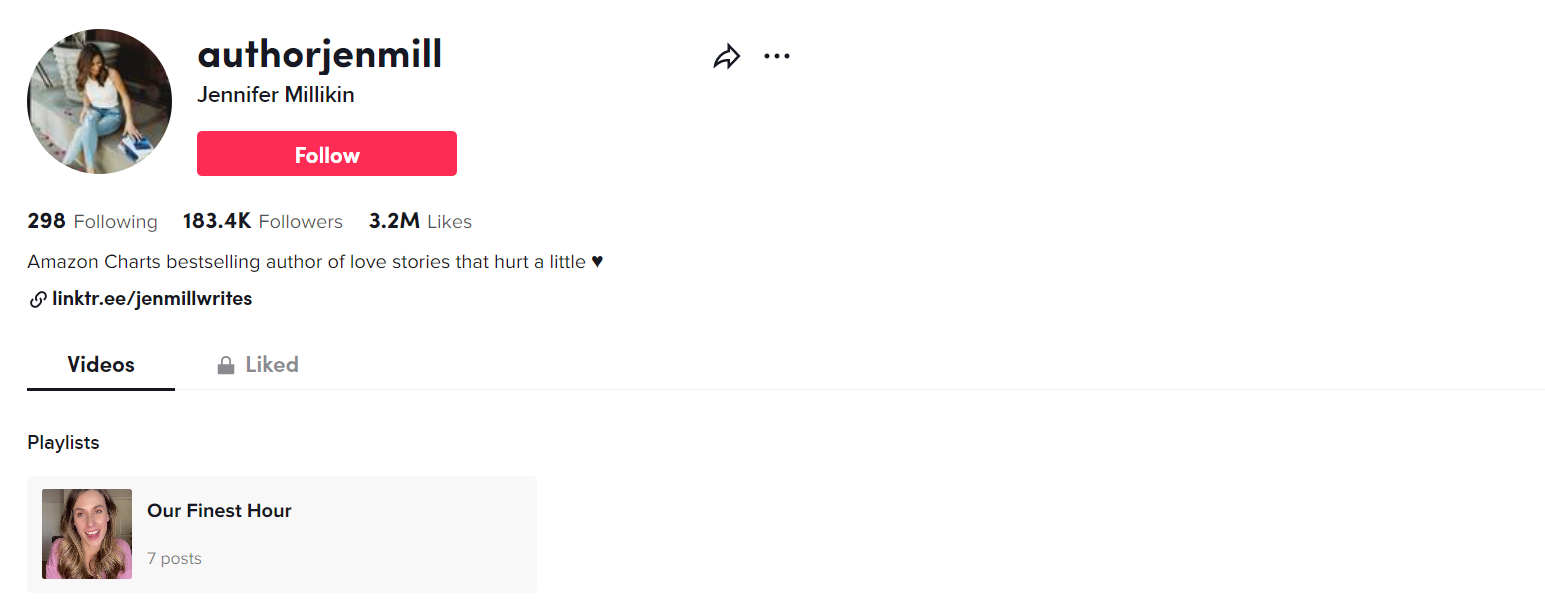
Task: Open the round profile avatar photo
Action: [x=99, y=101]
